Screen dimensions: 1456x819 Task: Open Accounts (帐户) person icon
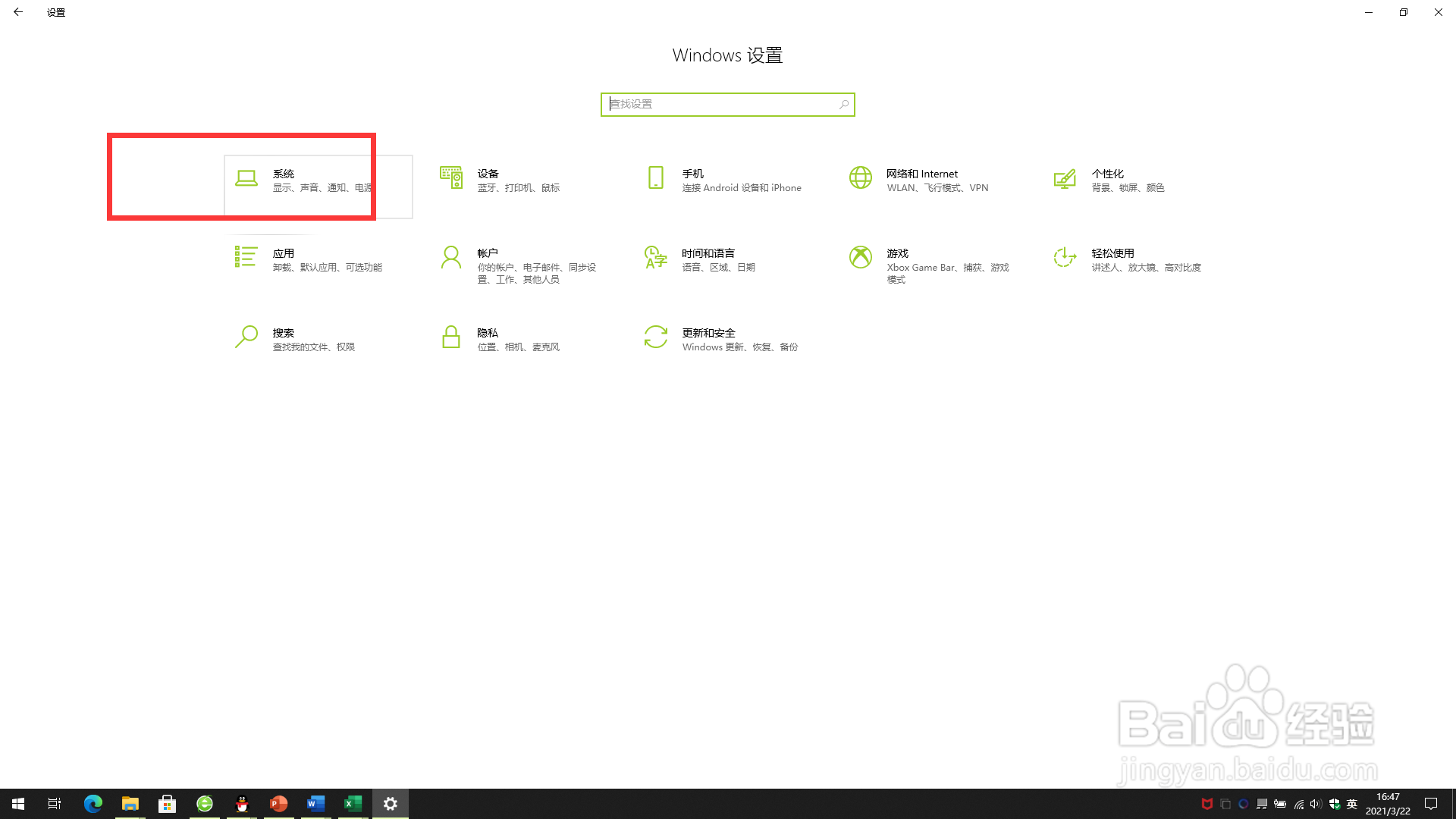451,258
